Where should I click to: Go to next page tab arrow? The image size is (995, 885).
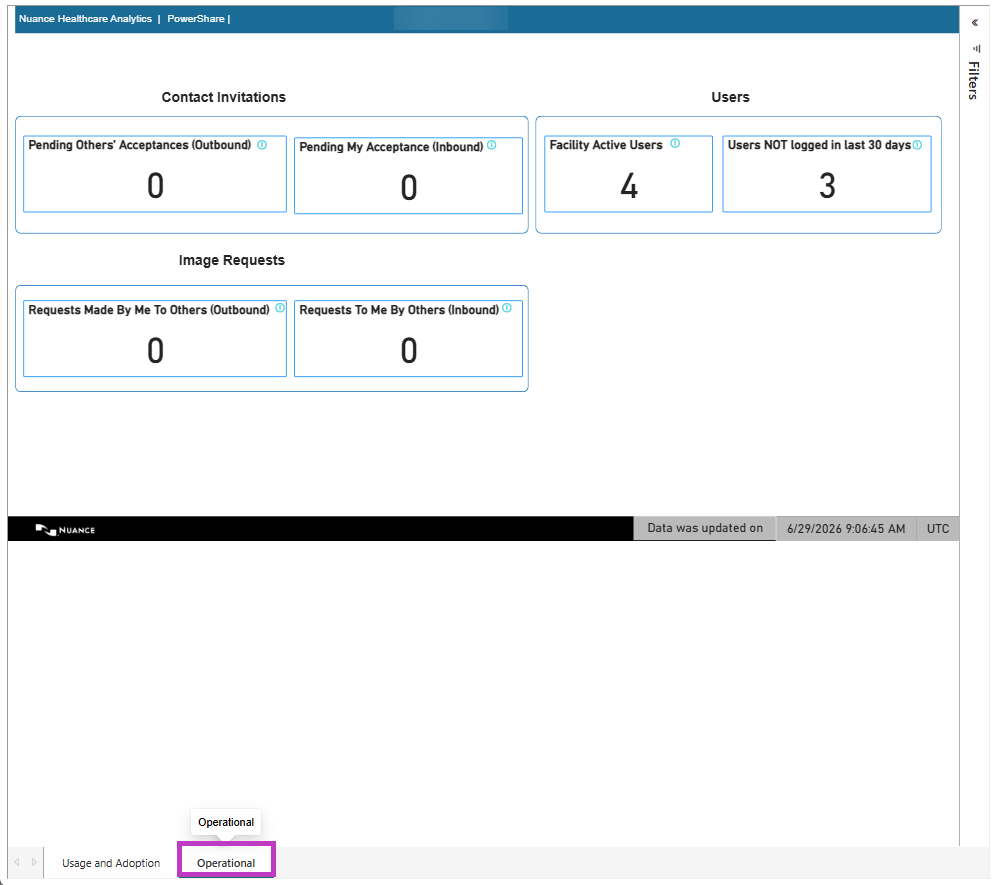tap(34, 862)
